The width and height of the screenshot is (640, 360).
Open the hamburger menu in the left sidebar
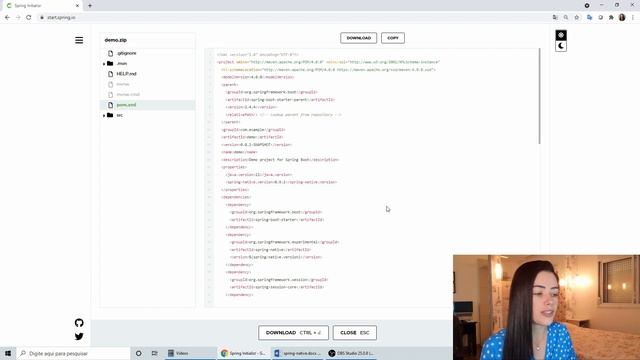(79, 40)
